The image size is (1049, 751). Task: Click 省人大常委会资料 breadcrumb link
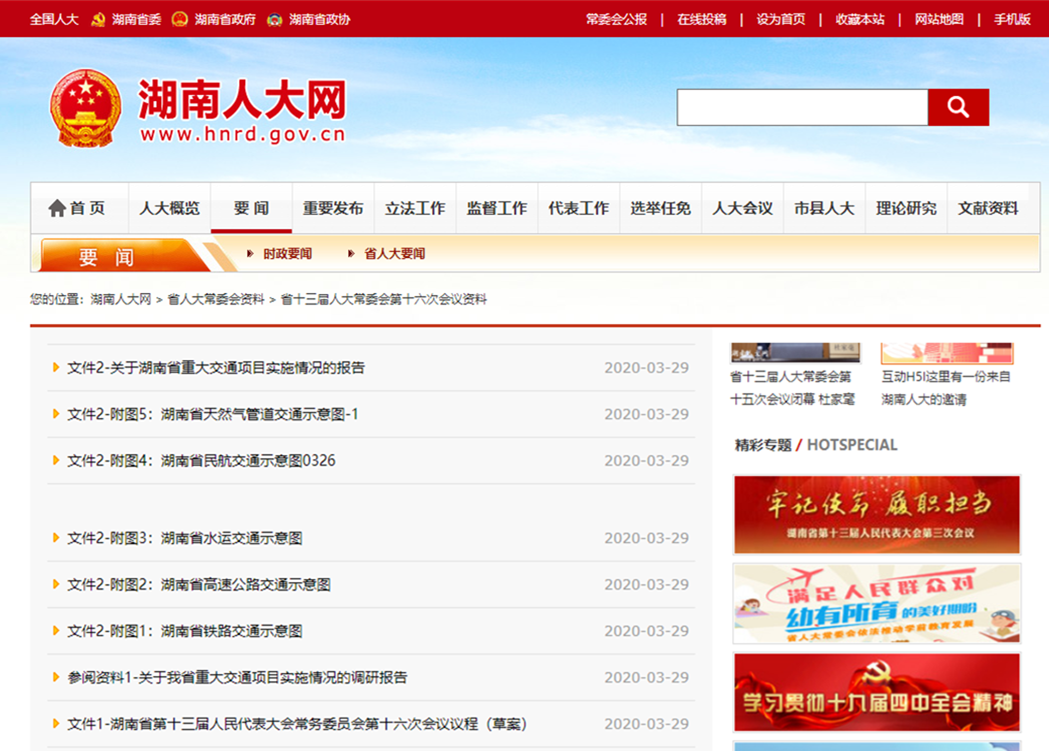(215, 299)
